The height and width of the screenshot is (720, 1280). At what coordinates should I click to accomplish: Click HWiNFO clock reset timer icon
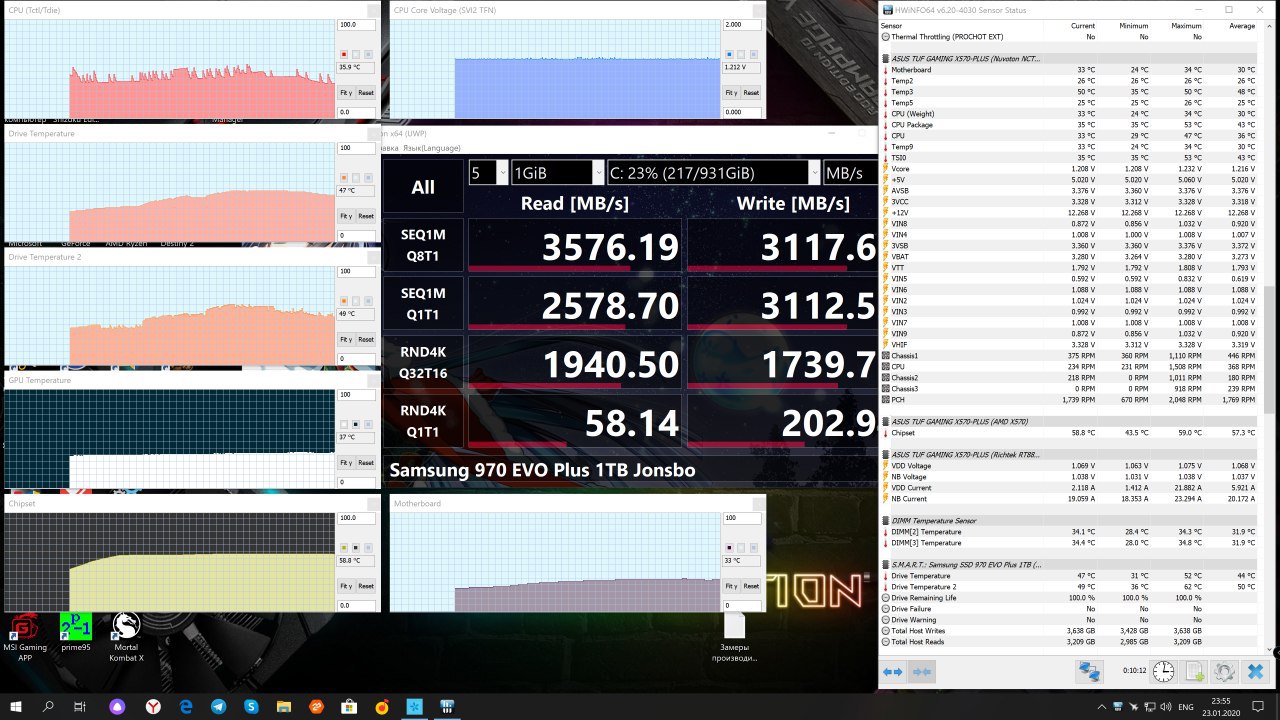(x=1164, y=672)
